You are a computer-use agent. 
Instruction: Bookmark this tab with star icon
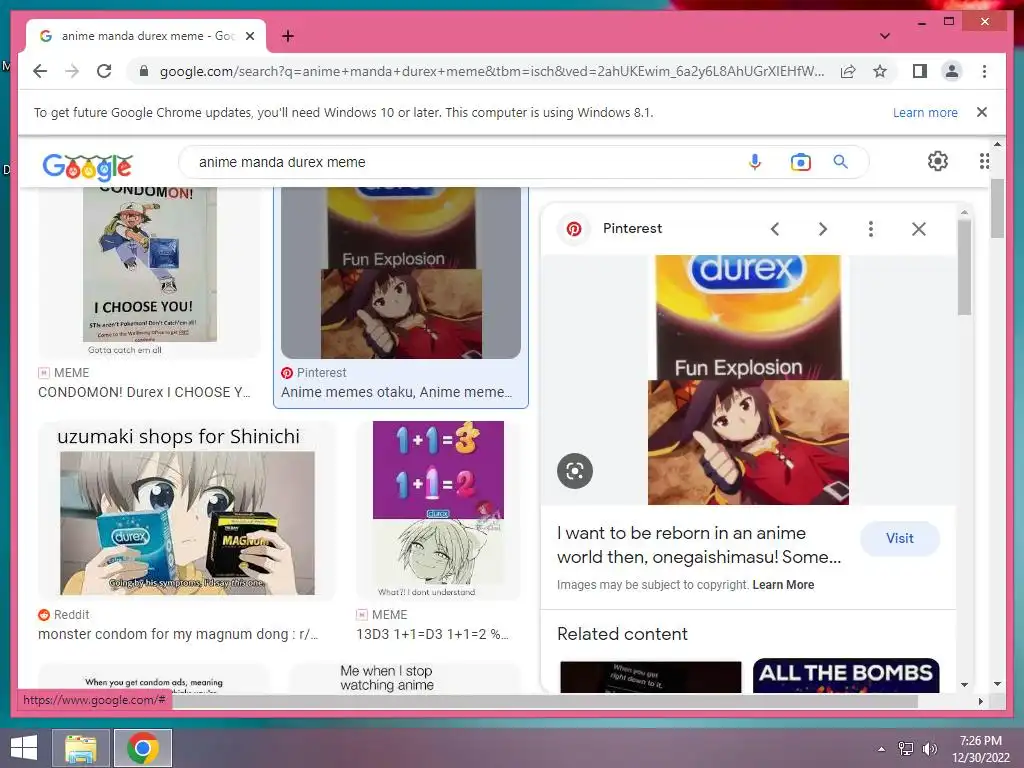pos(880,71)
